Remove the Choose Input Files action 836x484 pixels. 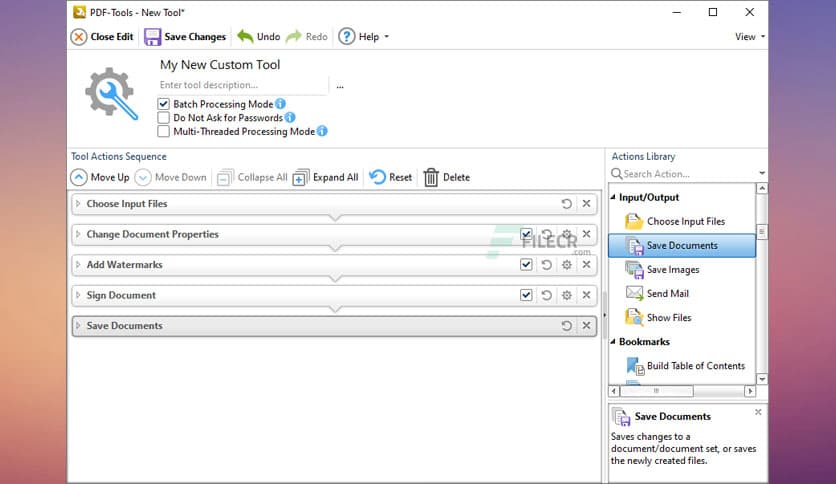tap(586, 204)
